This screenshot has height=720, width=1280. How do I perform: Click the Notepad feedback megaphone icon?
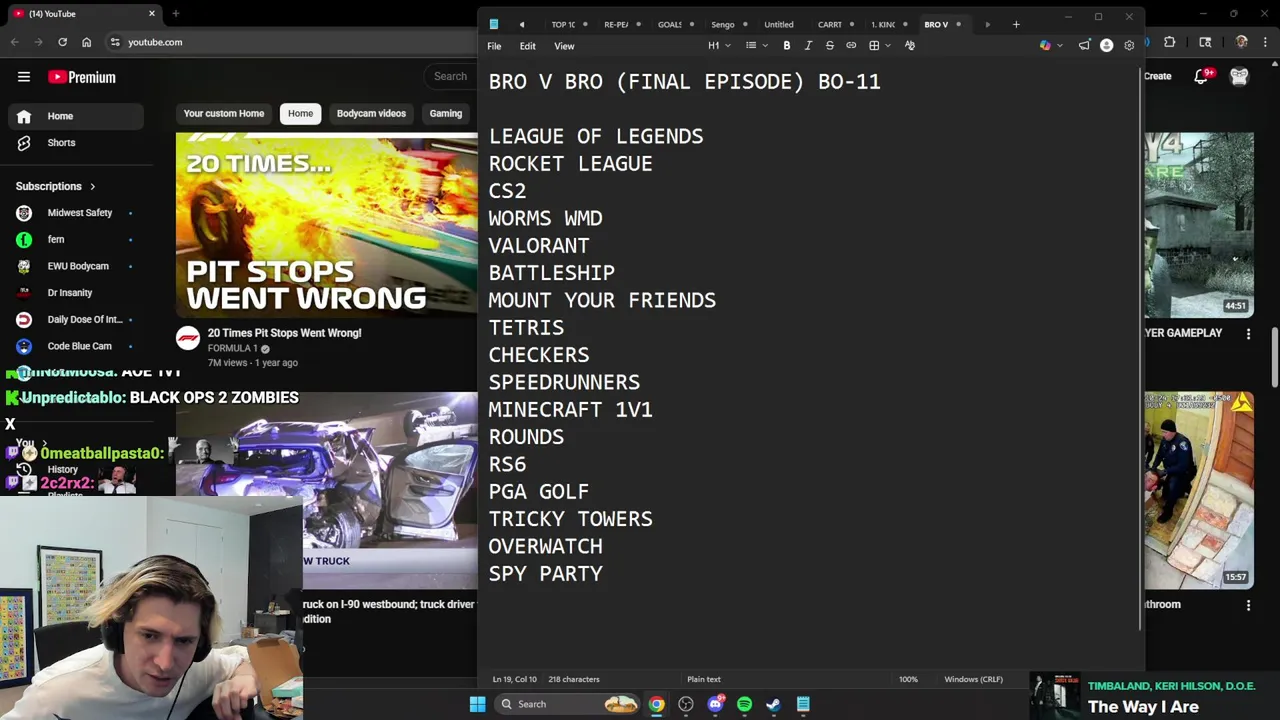click(1084, 46)
